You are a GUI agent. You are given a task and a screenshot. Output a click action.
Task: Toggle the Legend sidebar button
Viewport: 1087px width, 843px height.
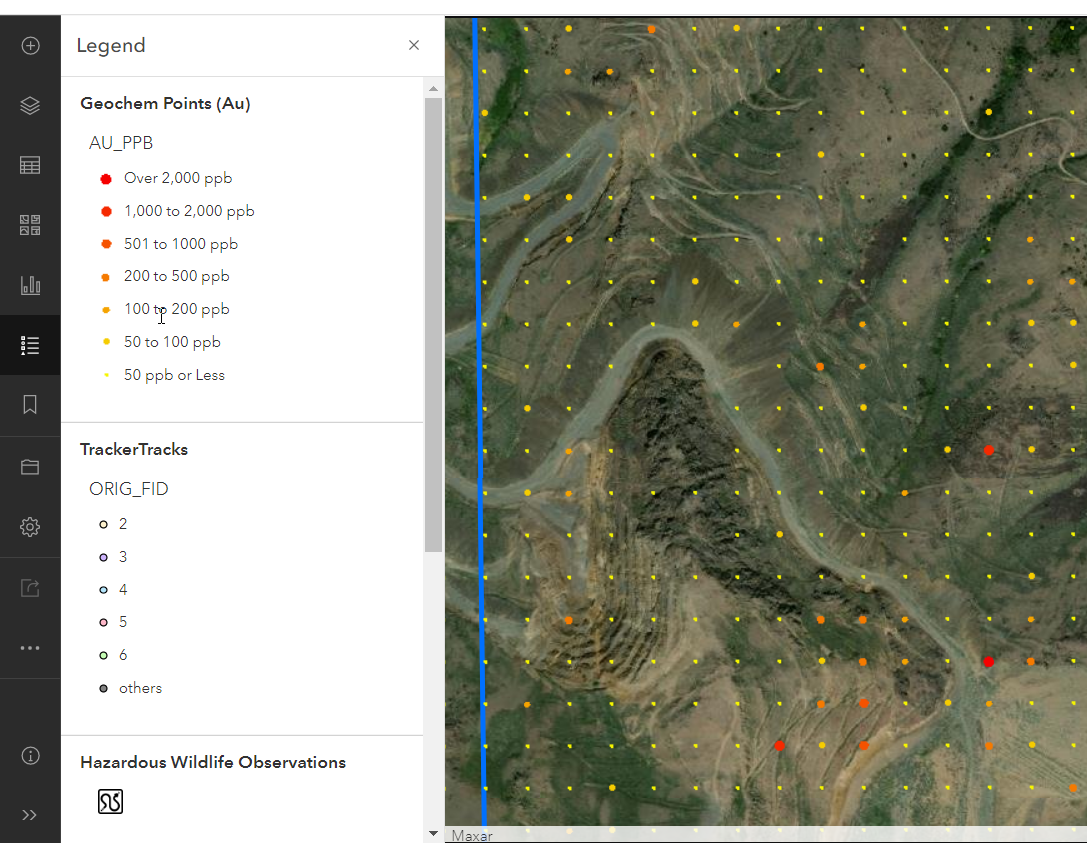30,345
